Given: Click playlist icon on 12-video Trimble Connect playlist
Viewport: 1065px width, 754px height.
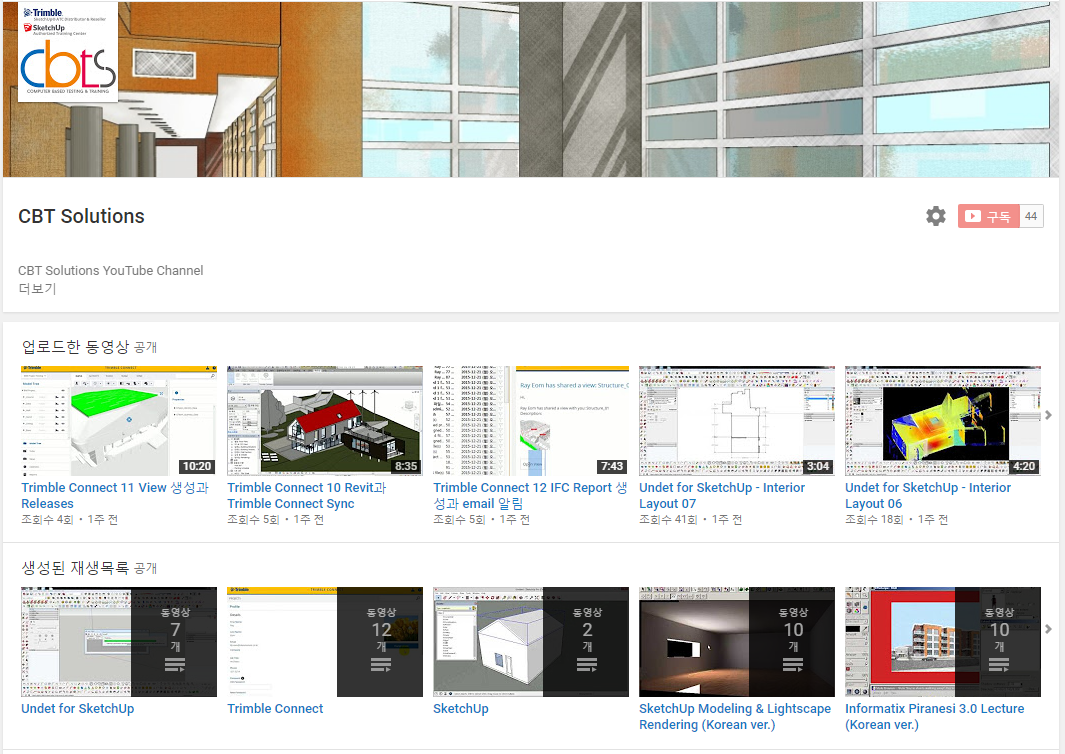Looking at the screenshot, I should point(381,665).
